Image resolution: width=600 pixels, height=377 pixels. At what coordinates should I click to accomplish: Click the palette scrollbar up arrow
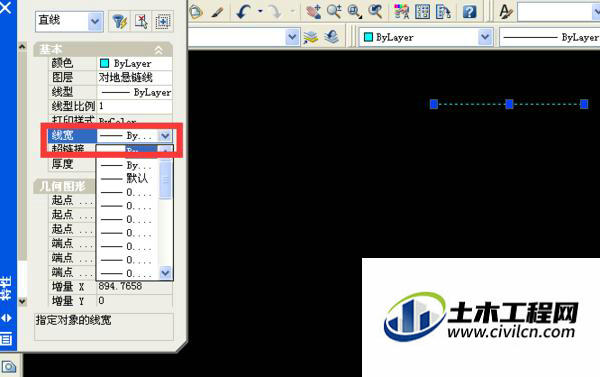tap(22, 47)
